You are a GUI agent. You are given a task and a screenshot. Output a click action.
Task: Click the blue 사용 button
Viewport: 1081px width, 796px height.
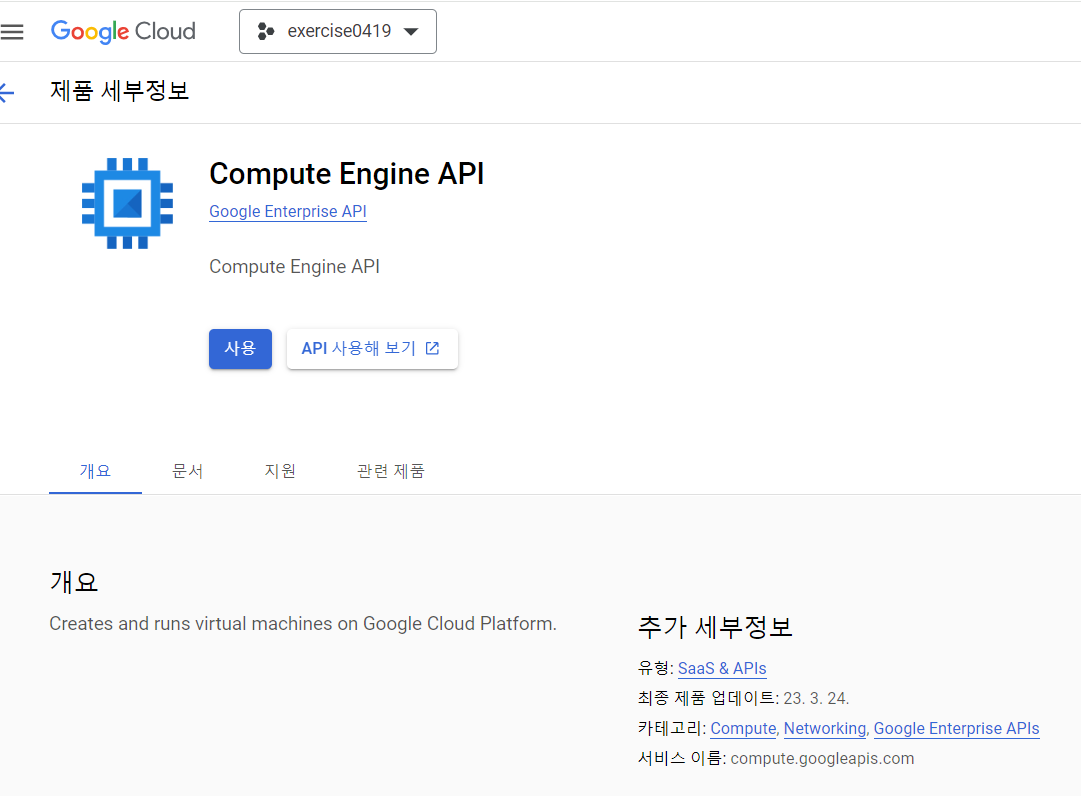point(240,349)
